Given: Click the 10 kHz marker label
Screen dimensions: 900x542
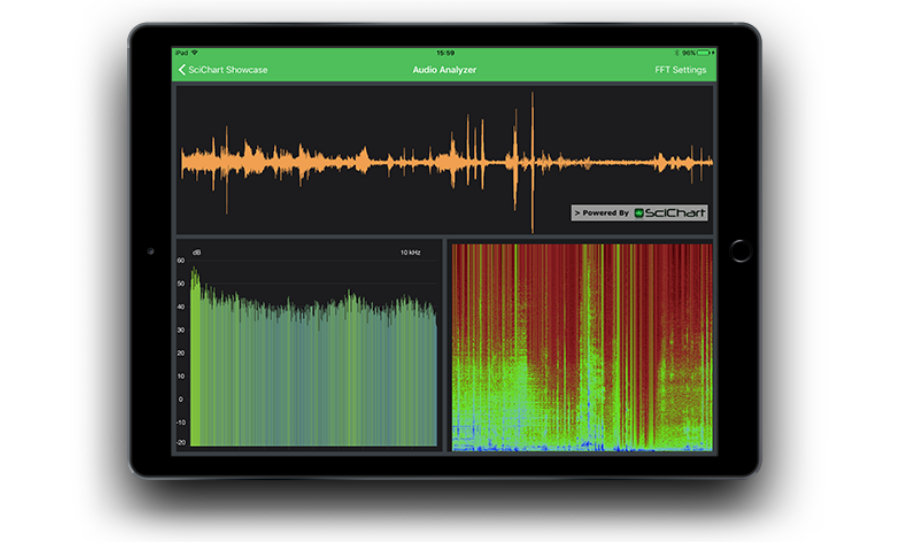Looking at the screenshot, I should 410,252.
